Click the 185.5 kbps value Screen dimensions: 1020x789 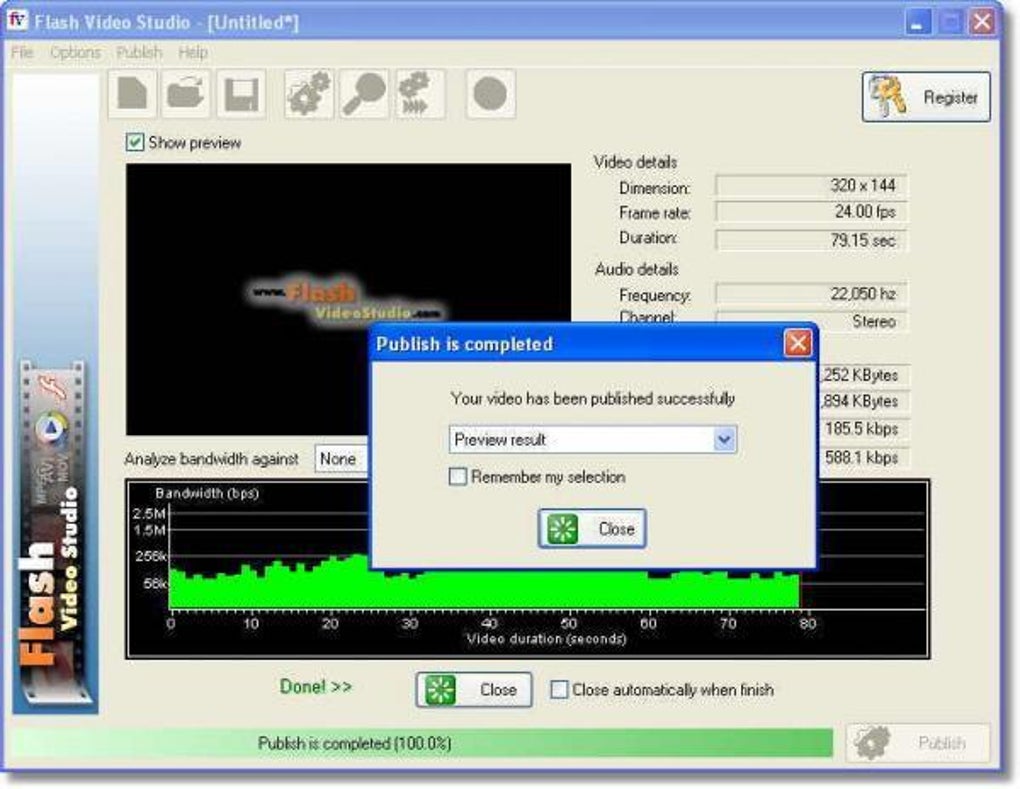[x=861, y=429]
